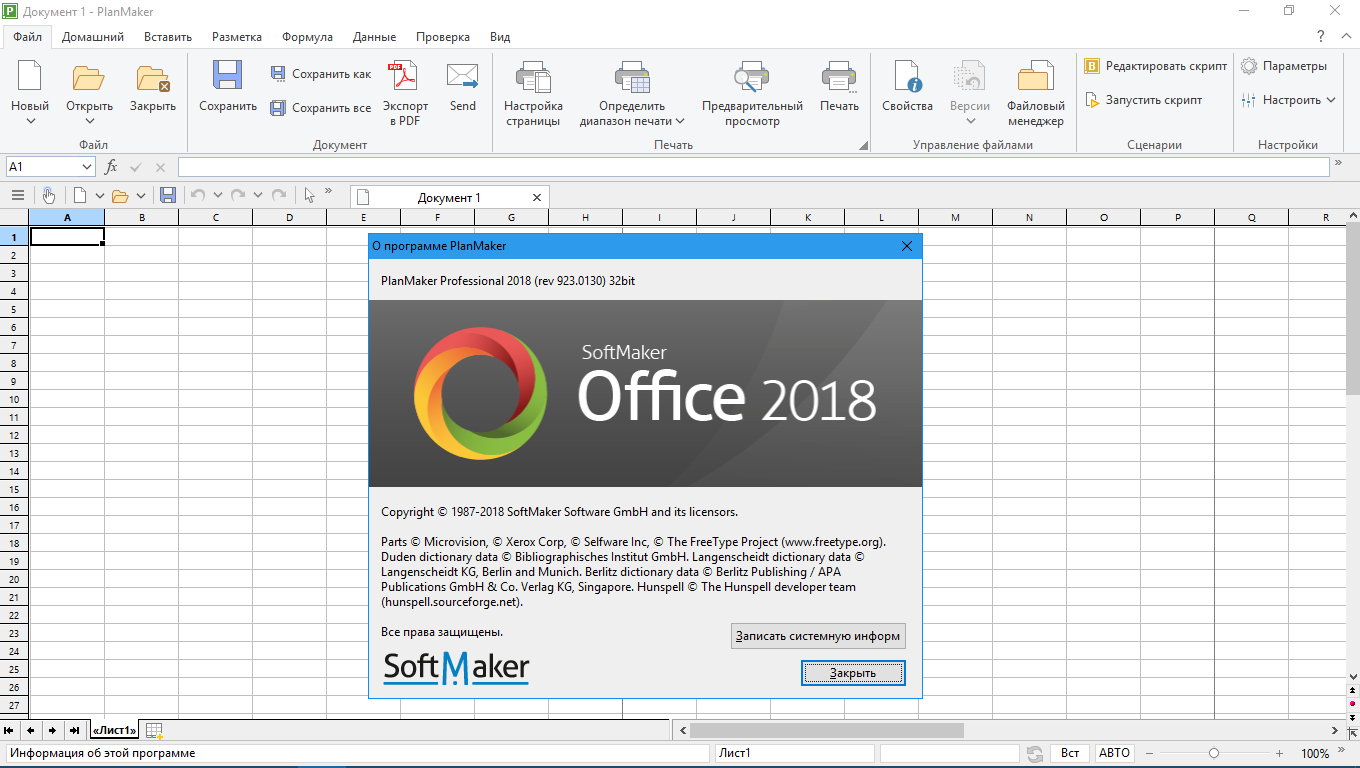Click the fx insert function icon
This screenshot has width=1360, height=768.
click(x=112, y=167)
